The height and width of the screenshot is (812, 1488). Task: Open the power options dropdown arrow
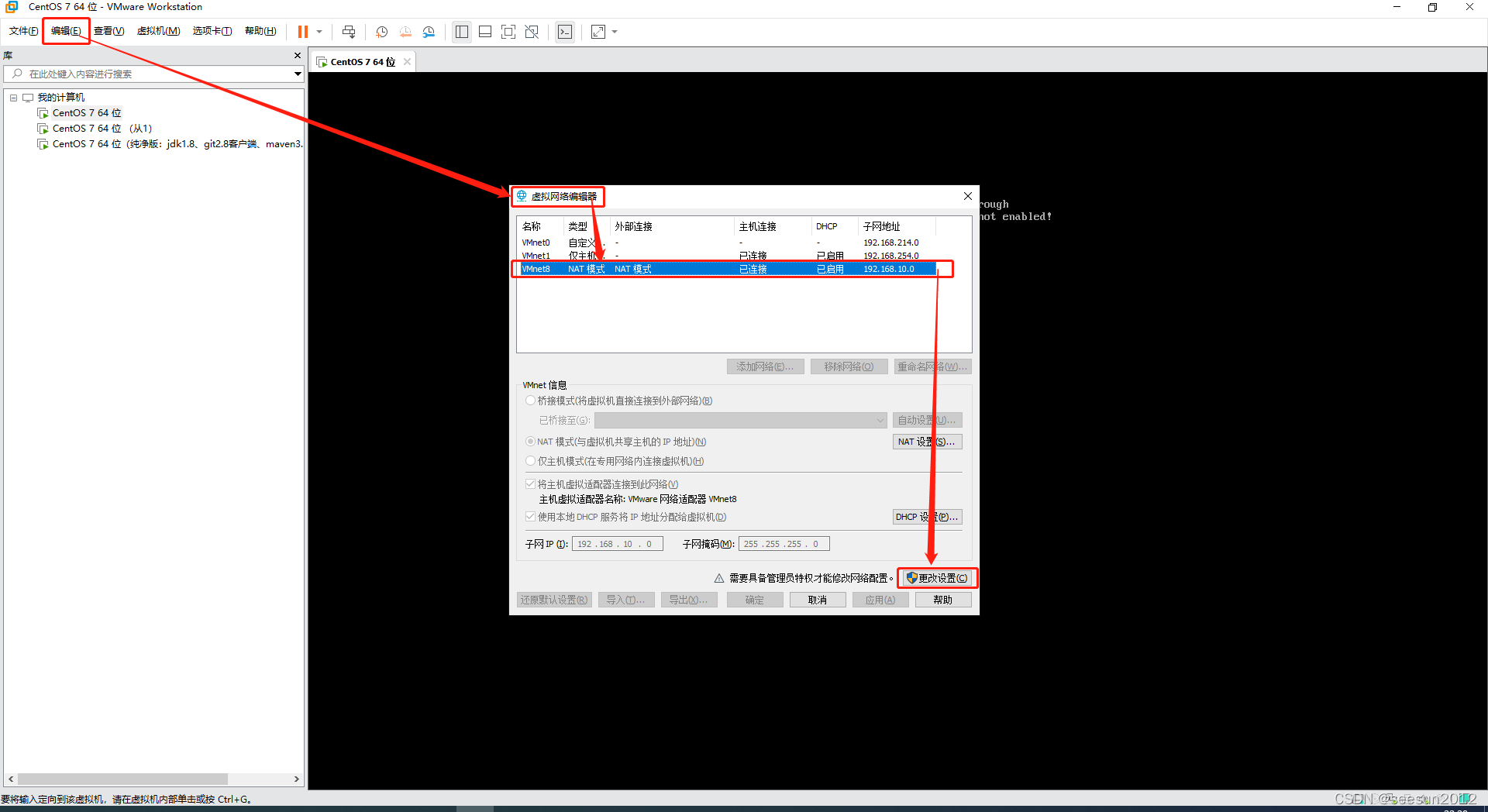click(319, 32)
